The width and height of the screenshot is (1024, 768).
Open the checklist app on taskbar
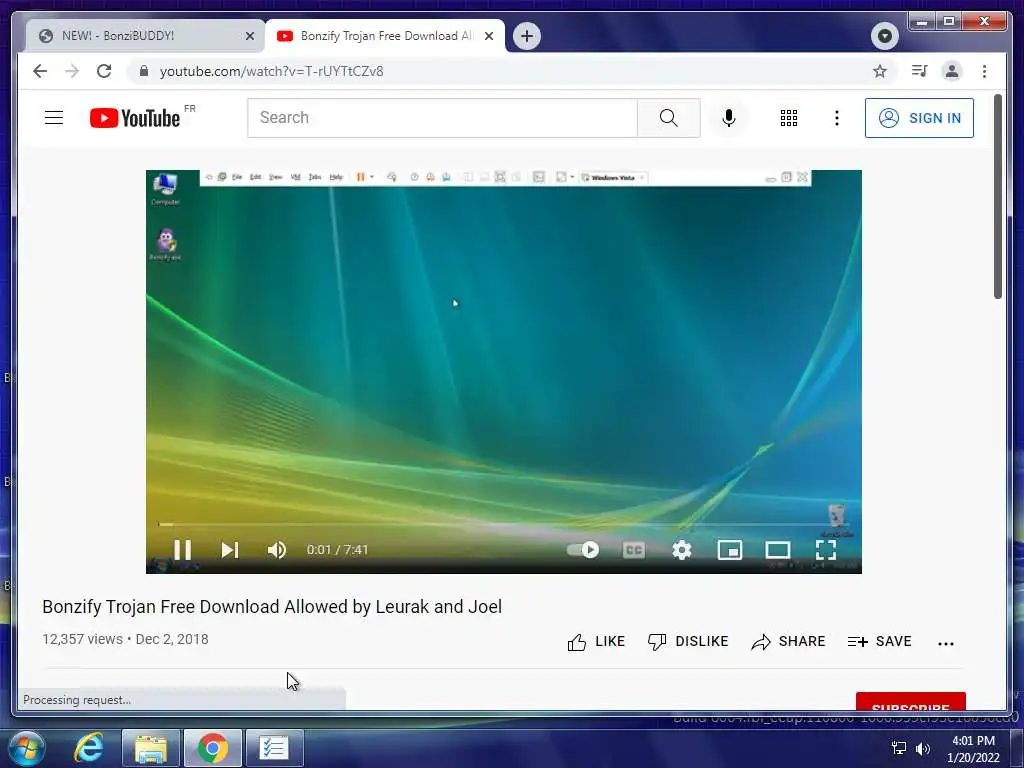[274, 748]
